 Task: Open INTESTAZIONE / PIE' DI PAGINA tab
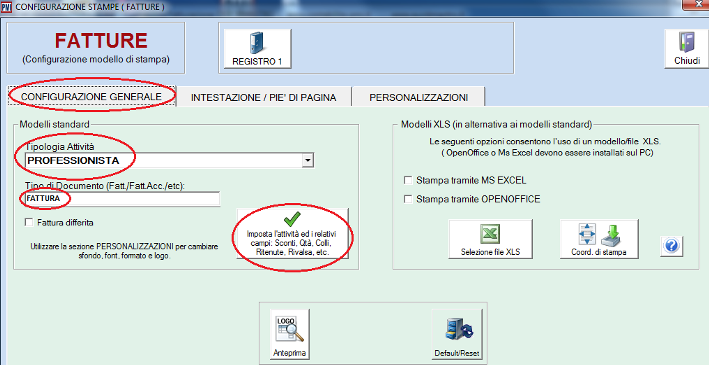[x=264, y=97]
